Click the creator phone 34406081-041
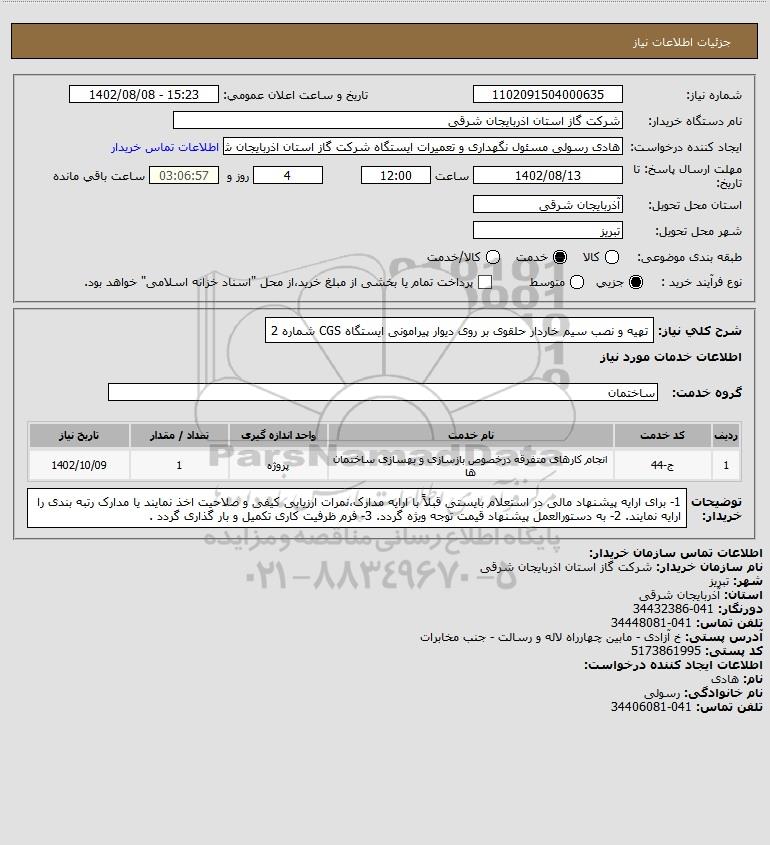Image resolution: width=770 pixels, height=845 pixels. coord(651,707)
